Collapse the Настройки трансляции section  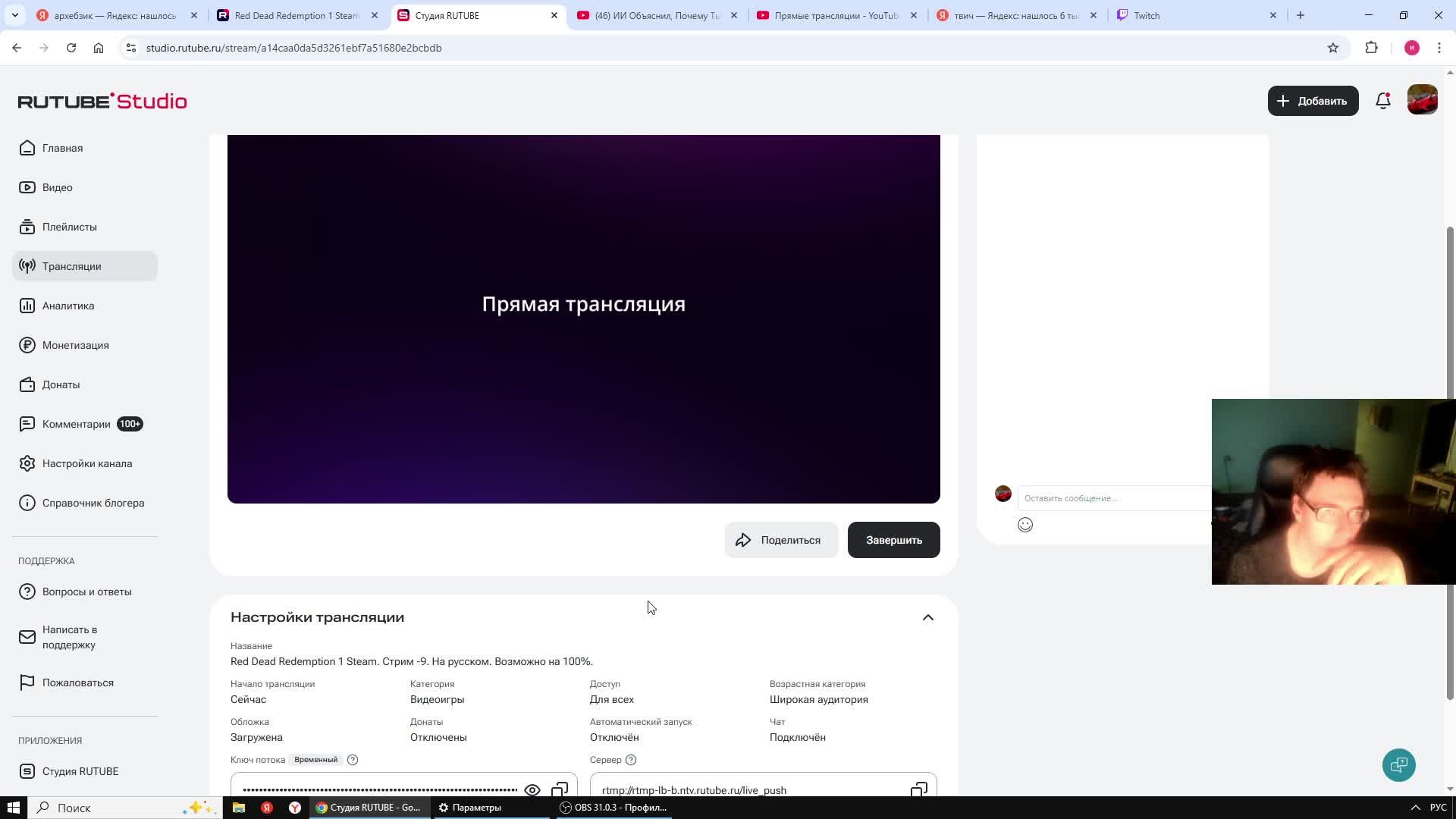927,617
